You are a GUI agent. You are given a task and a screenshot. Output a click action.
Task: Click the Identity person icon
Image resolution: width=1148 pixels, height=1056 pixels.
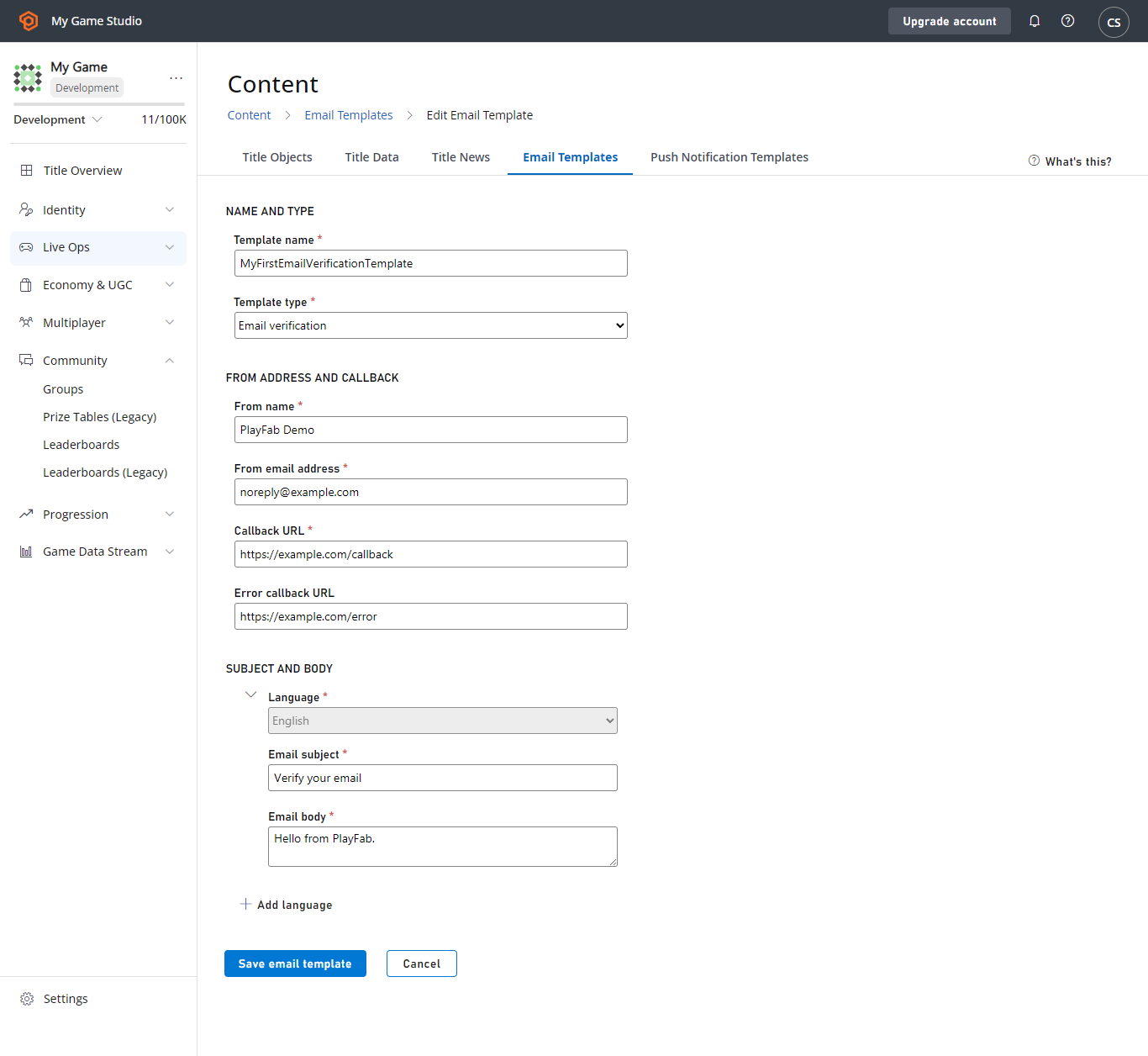(26, 209)
